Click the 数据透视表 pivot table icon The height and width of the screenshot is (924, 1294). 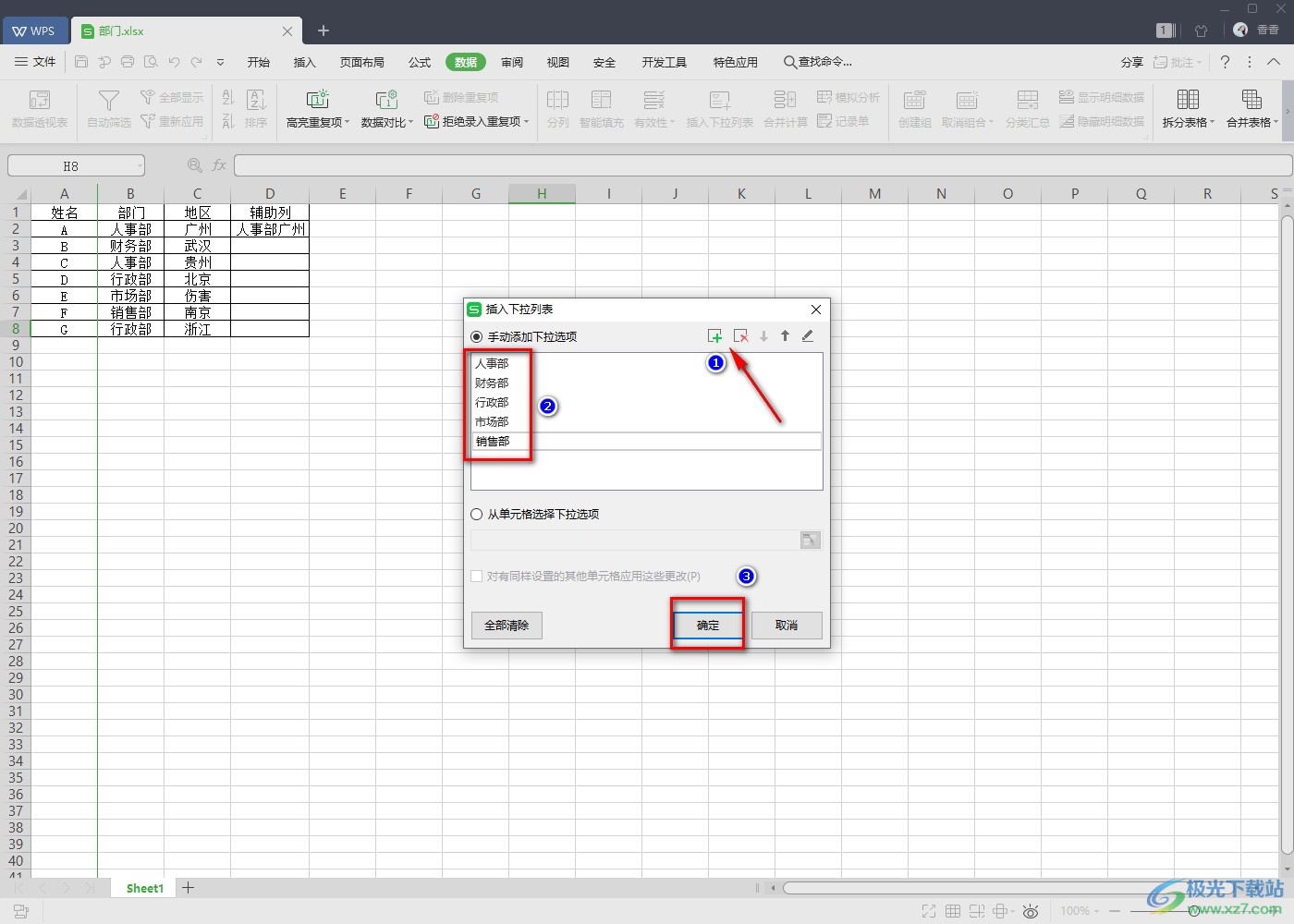[x=40, y=100]
